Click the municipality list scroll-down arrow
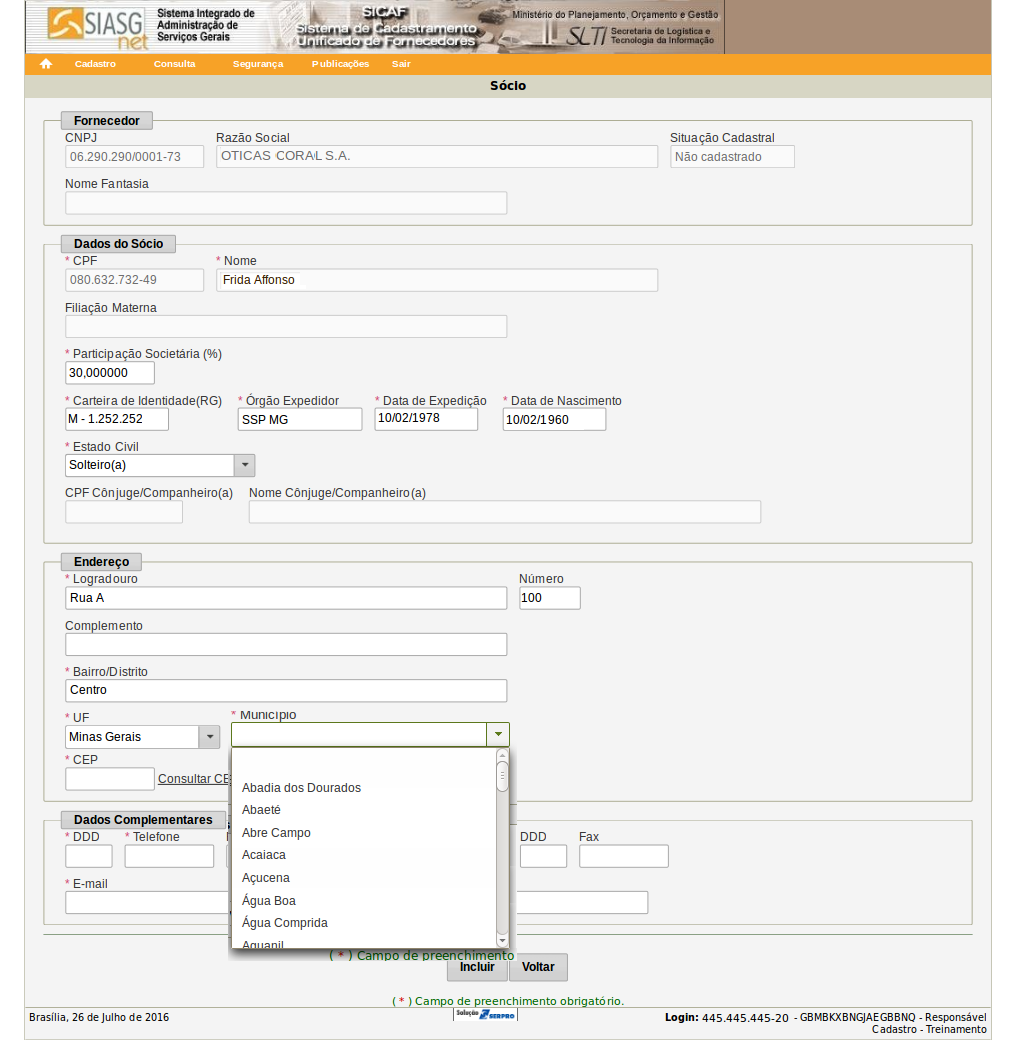Viewport: 1016px width, 1040px height. pyautogui.click(x=502, y=941)
